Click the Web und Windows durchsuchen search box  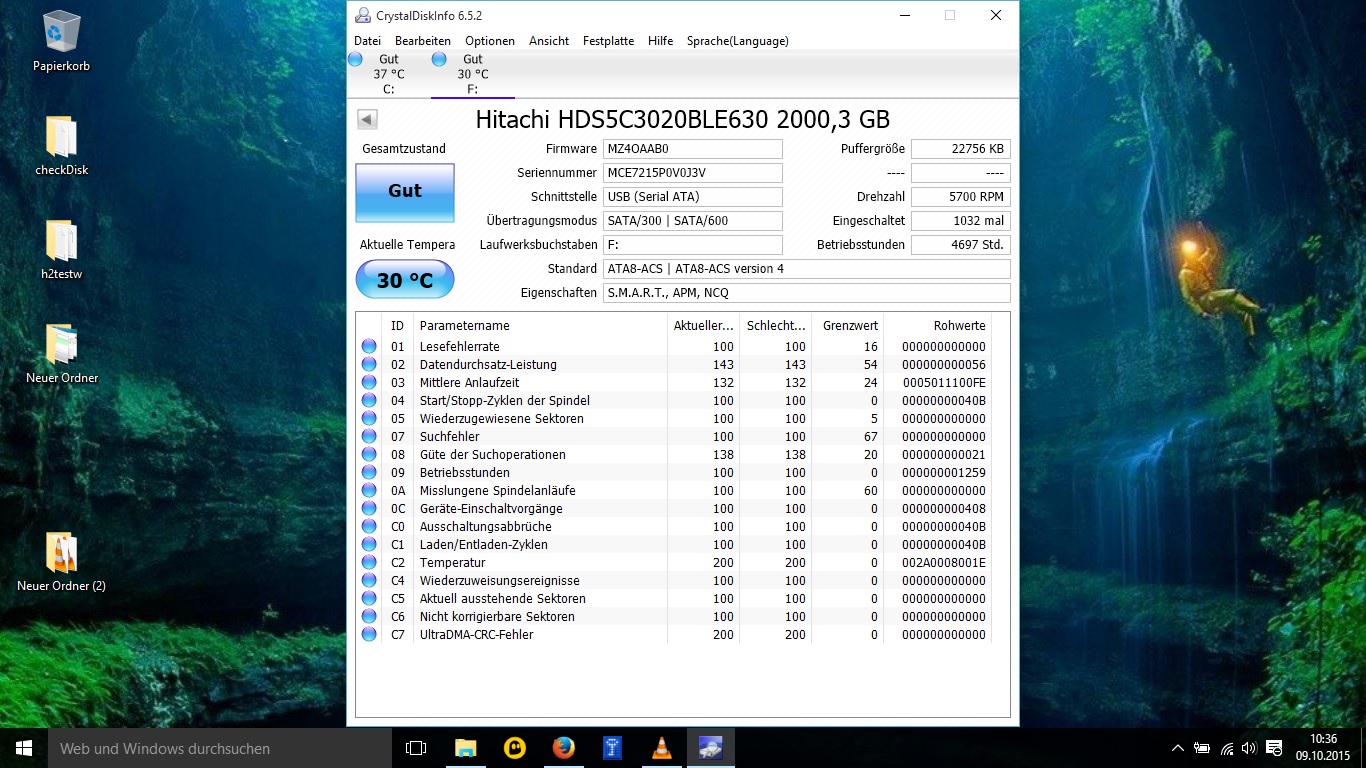point(219,748)
